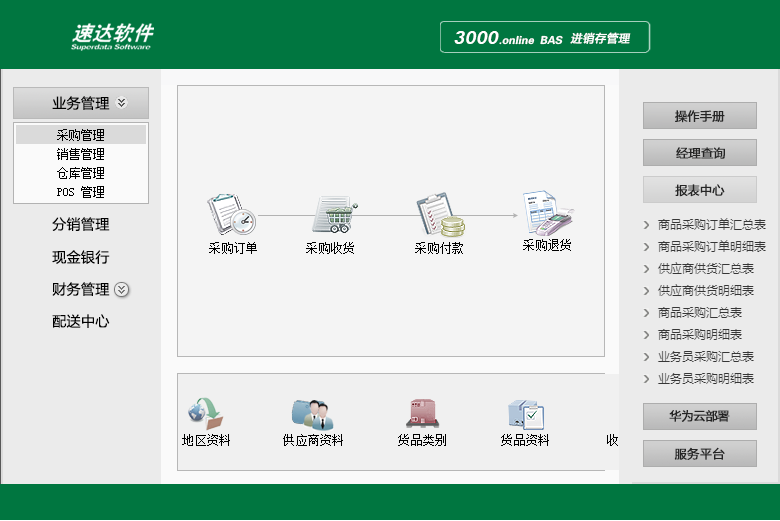Open the 货品资料 goods data icon
The height and width of the screenshot is (521, 780).
point(525,413)
